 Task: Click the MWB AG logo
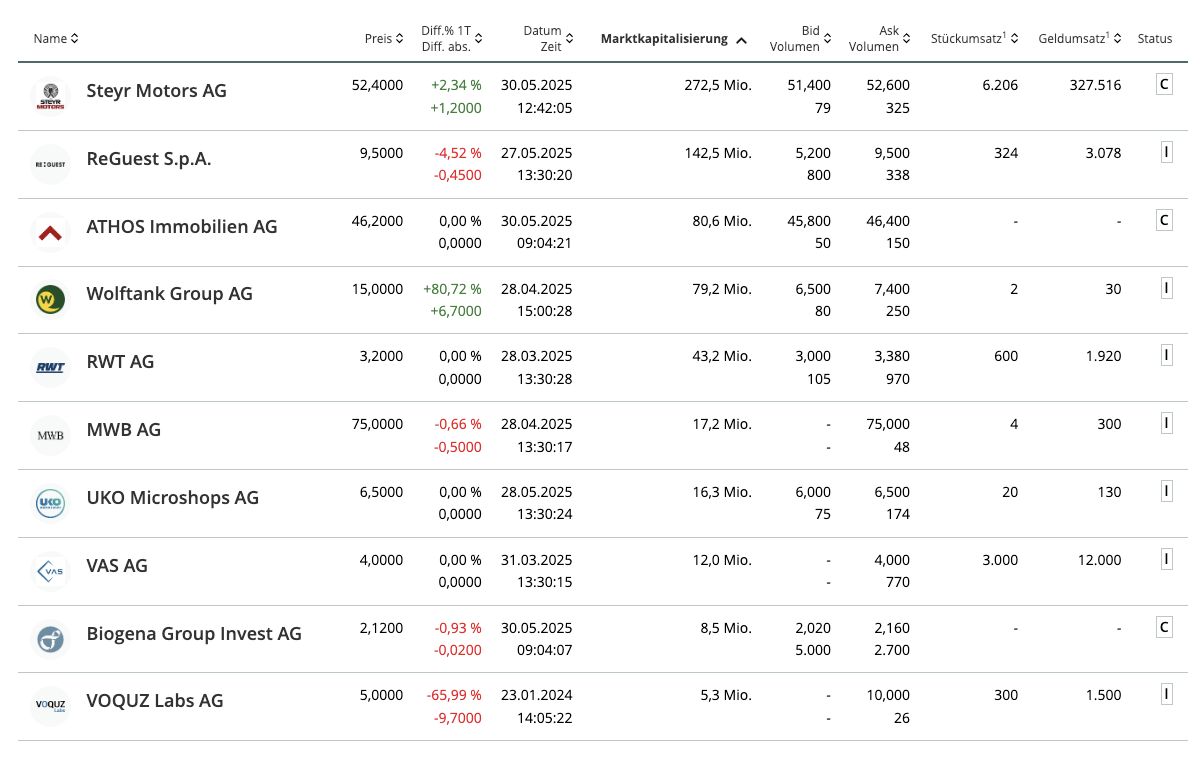[x=50, y=436]
